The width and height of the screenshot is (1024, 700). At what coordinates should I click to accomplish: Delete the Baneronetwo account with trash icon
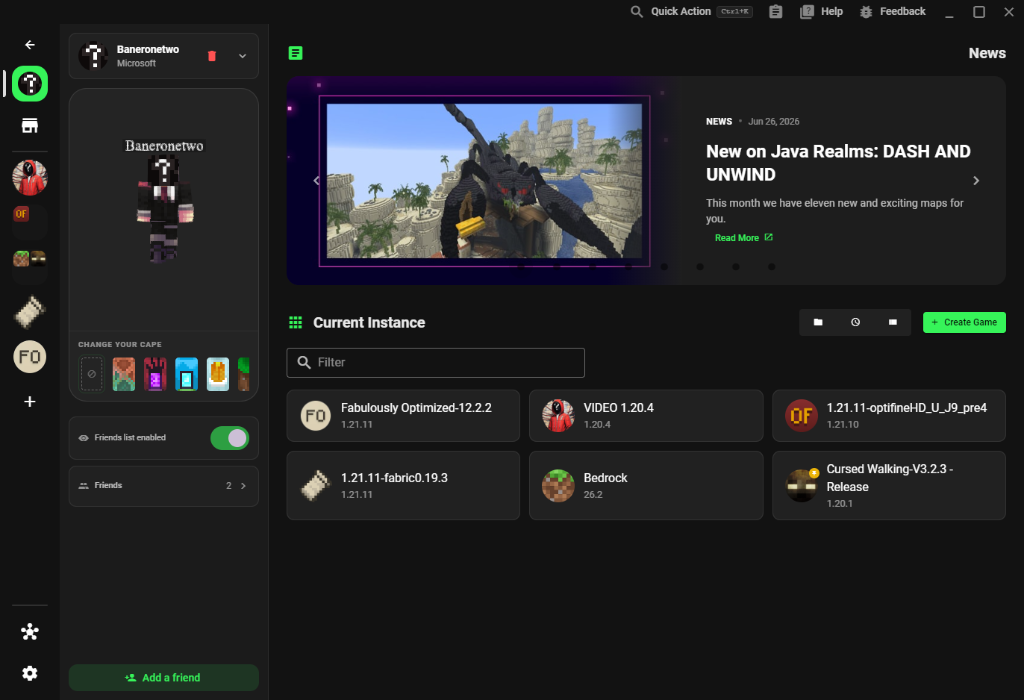(x=212, y=56)
